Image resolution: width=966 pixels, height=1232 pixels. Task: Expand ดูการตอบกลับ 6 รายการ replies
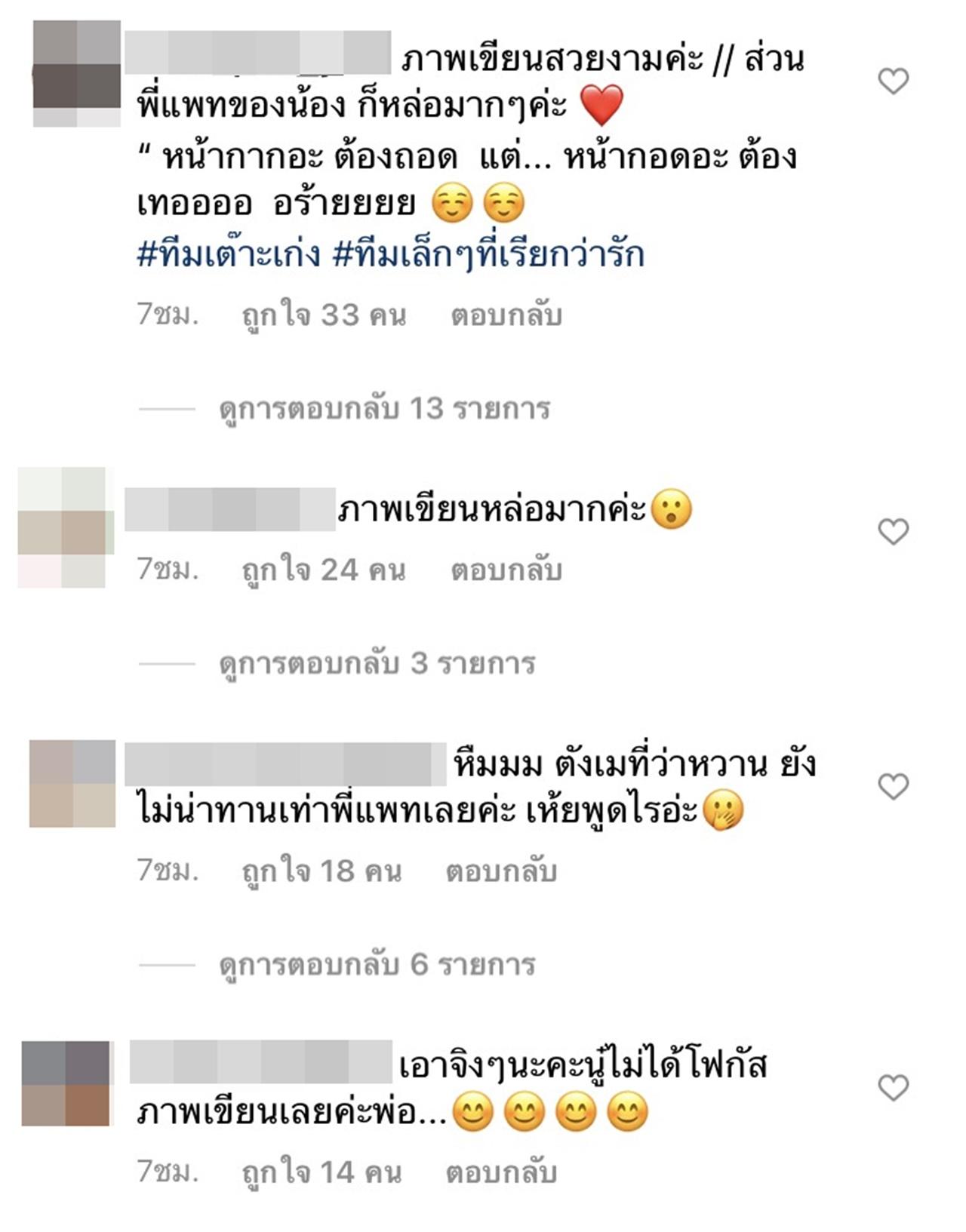point(377,965)
